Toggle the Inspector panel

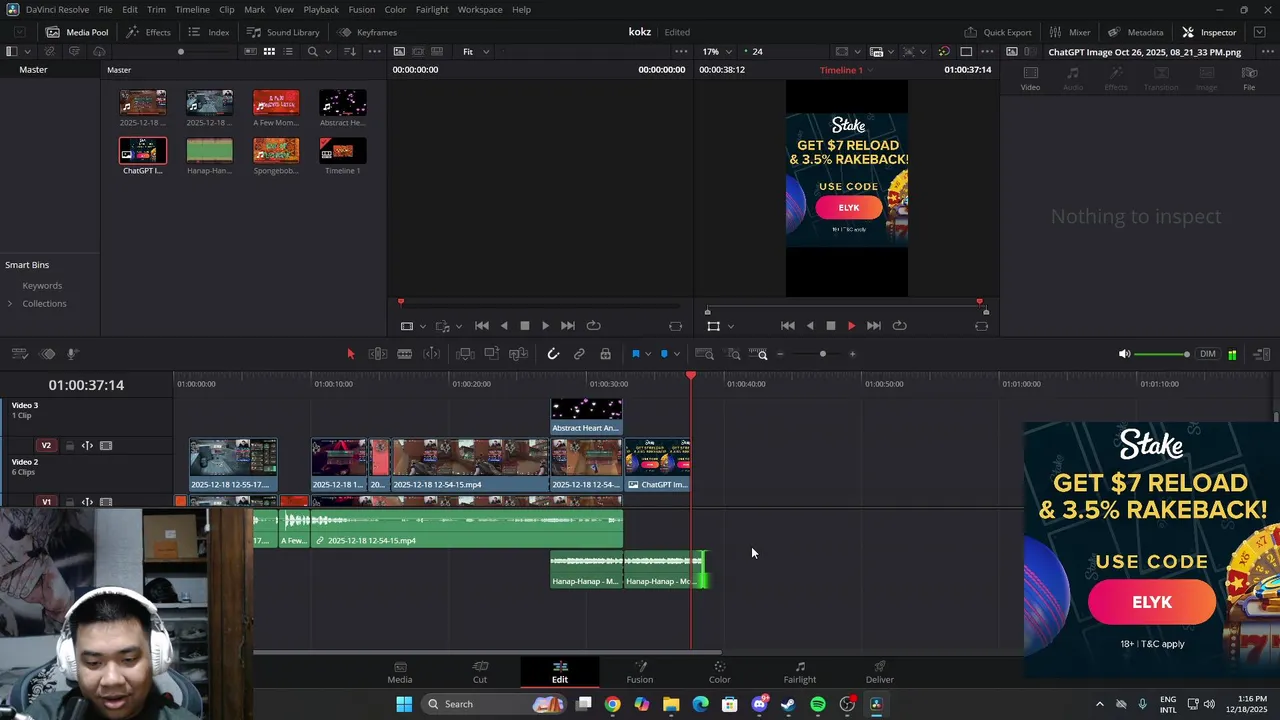pyautogui.click(x=1209, y=32)
